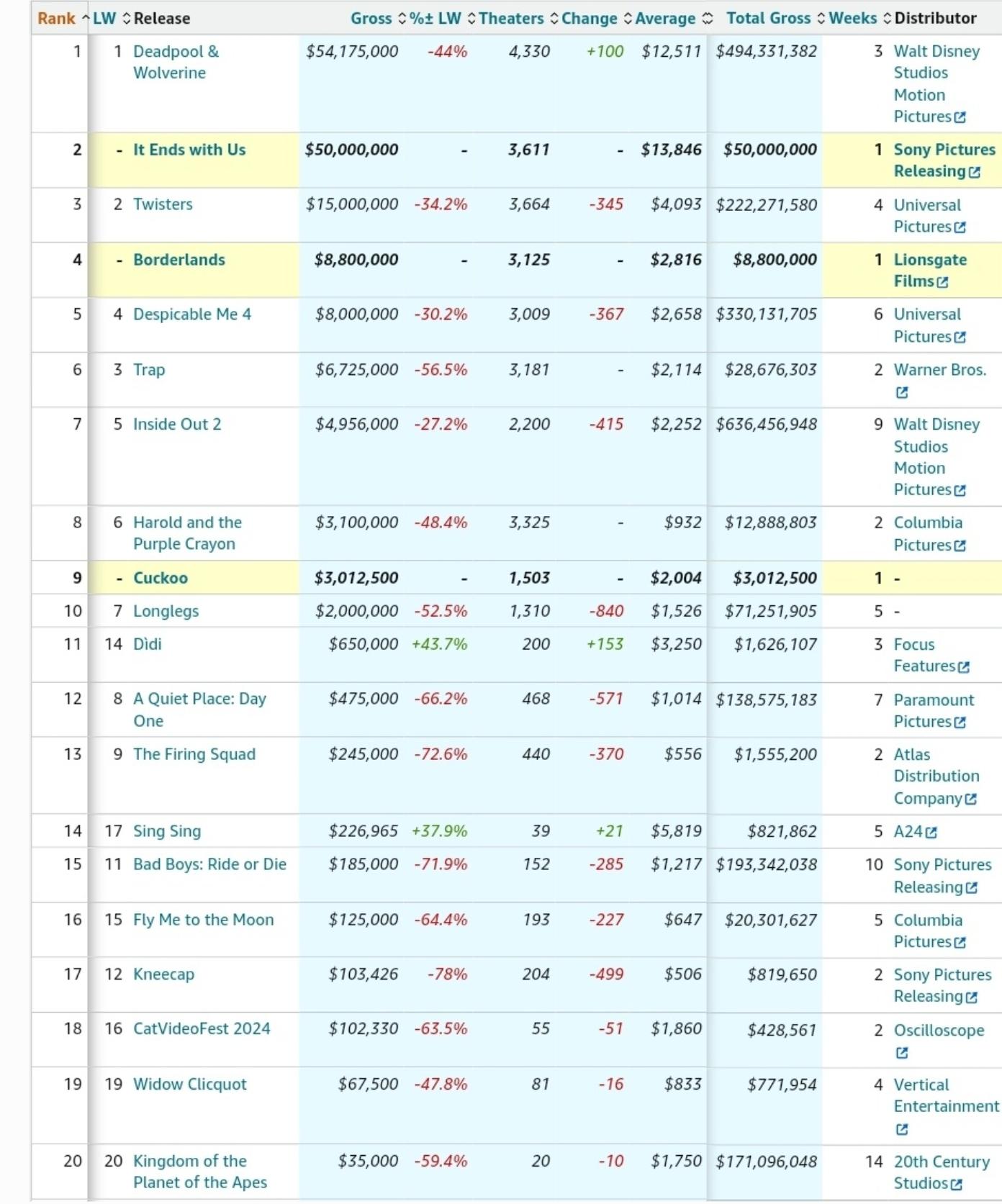Open Fly Me to the Moon link
This screenshot has height=1204, width=1002.
(x=204, y=920)
